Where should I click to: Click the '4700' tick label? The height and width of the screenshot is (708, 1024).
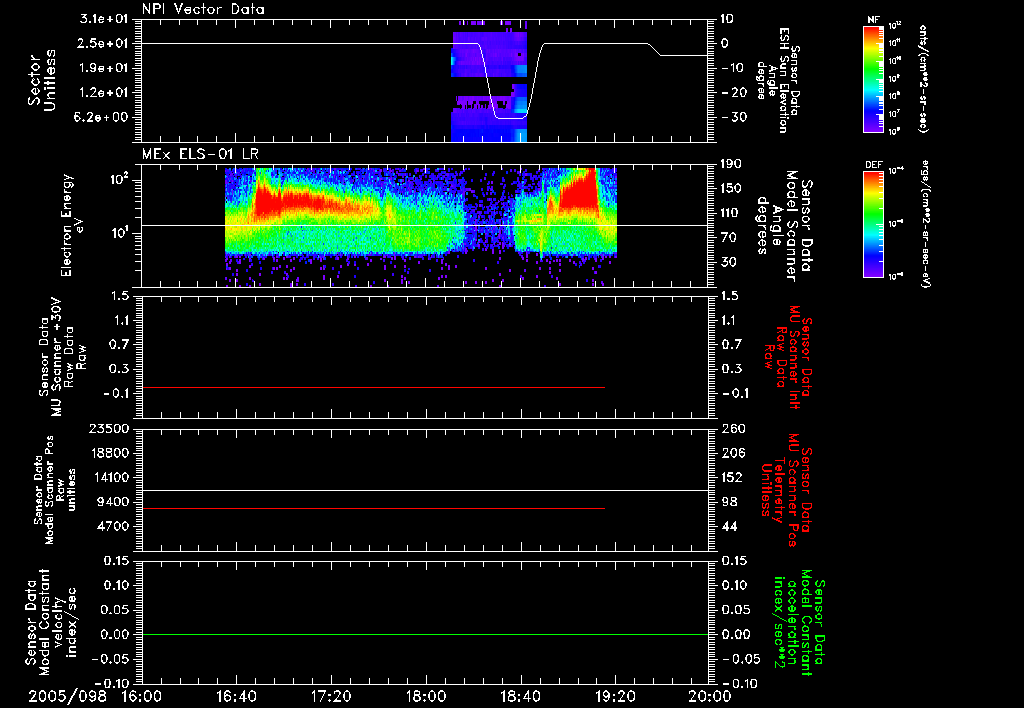tap(113, 526)
